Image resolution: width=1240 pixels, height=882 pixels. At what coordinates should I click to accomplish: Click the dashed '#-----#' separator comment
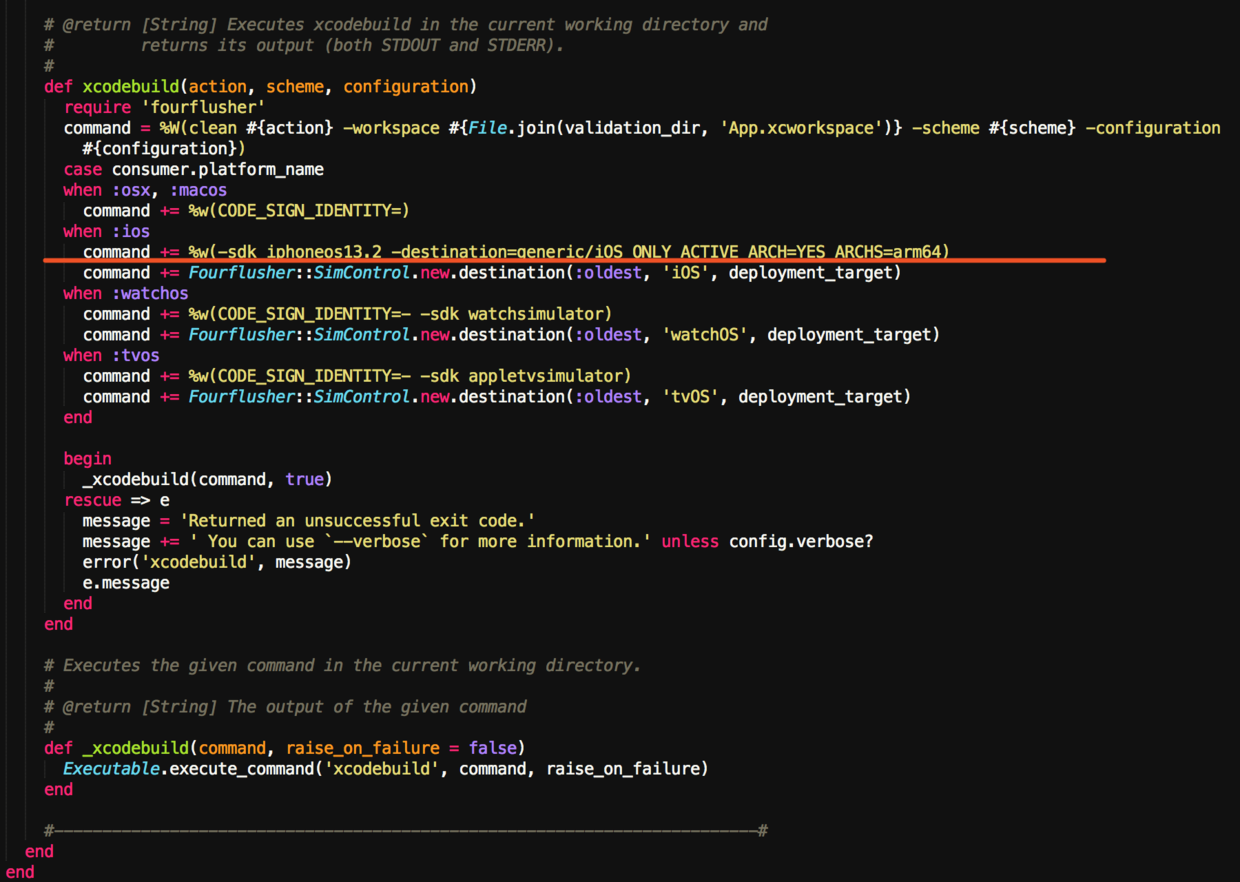point(406,831)
